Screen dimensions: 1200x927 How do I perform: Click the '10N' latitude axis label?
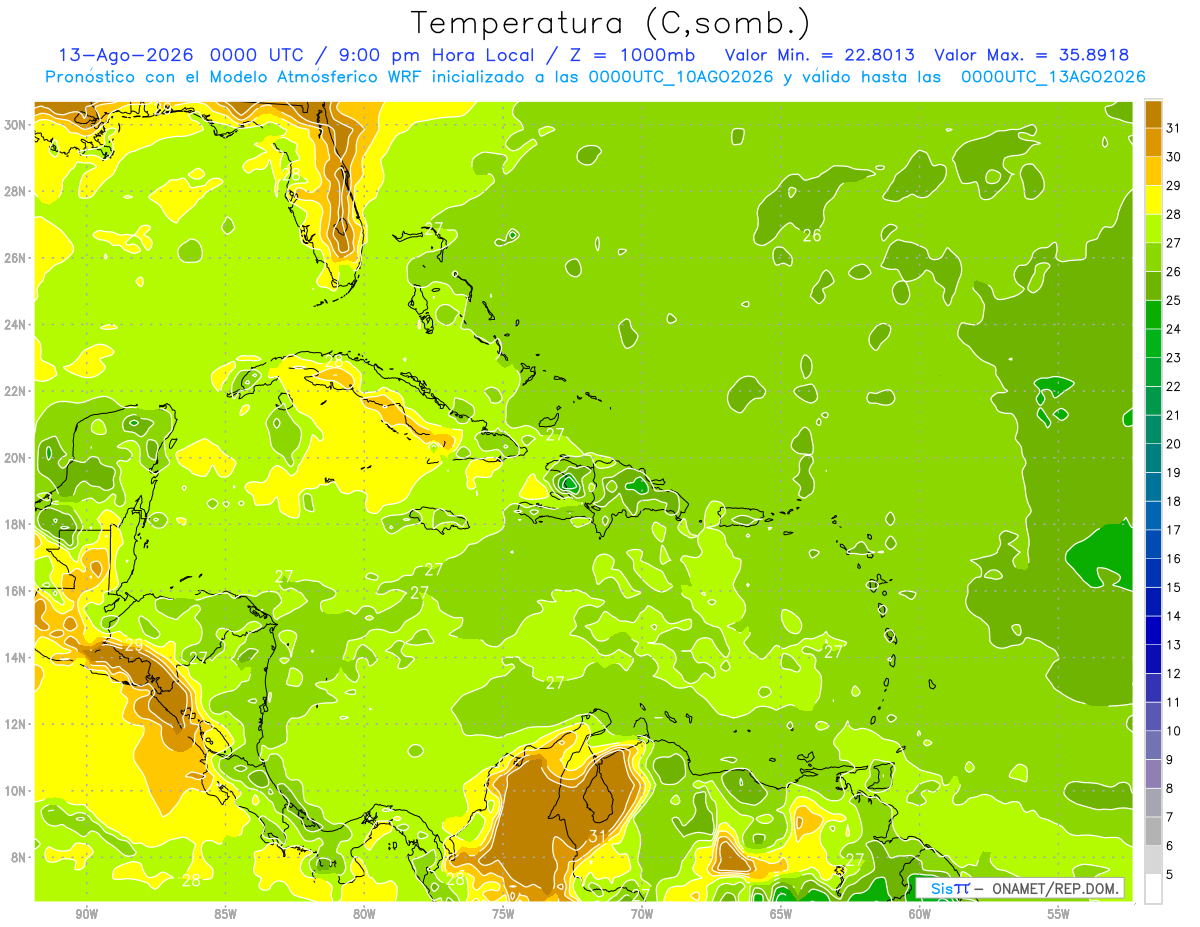click(15, 791)
